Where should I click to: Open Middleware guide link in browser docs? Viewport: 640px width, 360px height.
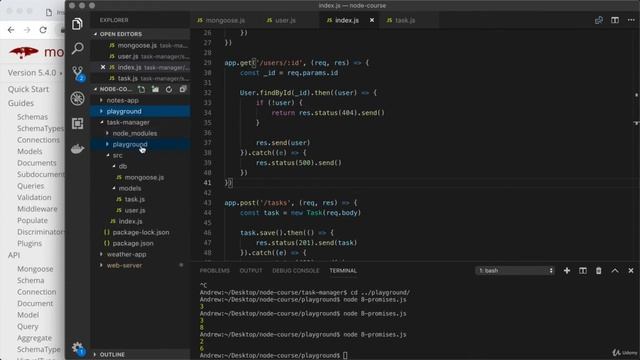point(37,209)
